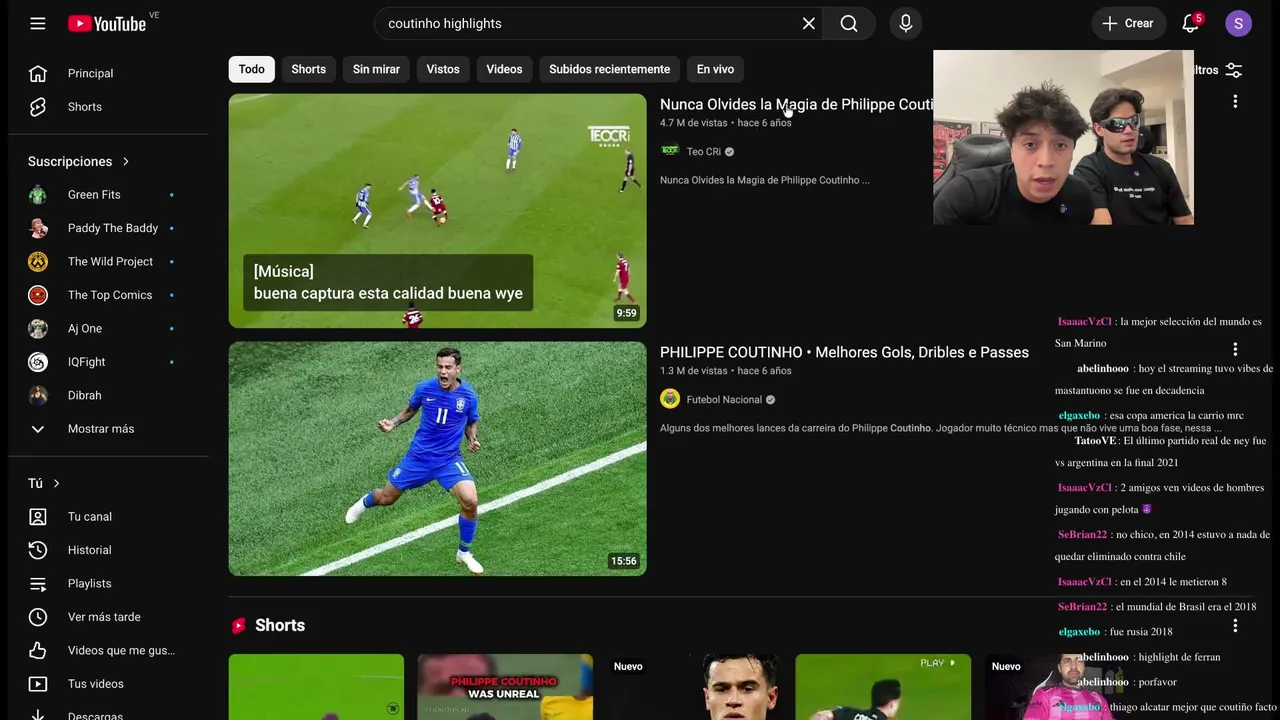Open Futebol Nacional channel avatar
The image size is (1280, 720).
coord(670,399)
